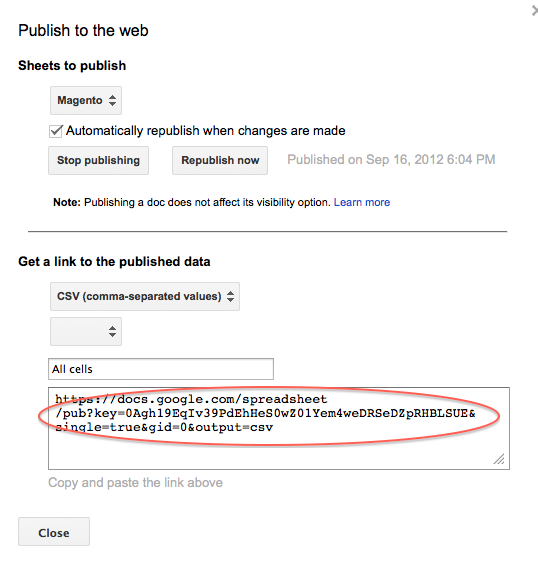The width and height of the screenshot is (538, 566).
Task: Grab the resize grip of the URL box
Action: pos(499,459)
